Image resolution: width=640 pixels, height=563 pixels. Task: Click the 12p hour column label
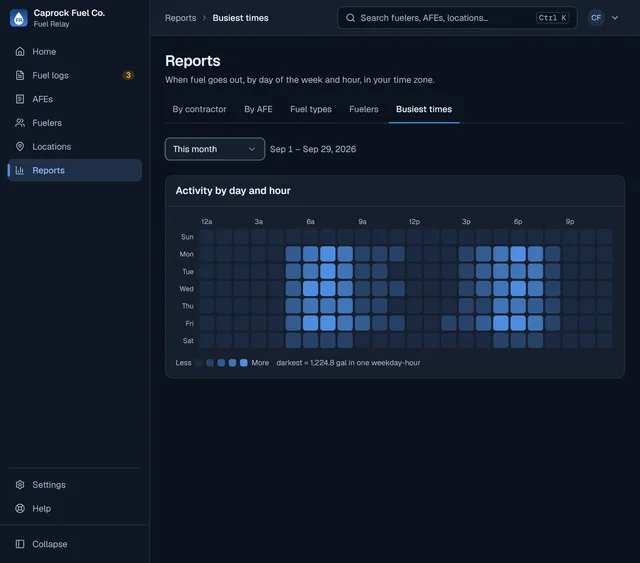click(x=414, y=222)
